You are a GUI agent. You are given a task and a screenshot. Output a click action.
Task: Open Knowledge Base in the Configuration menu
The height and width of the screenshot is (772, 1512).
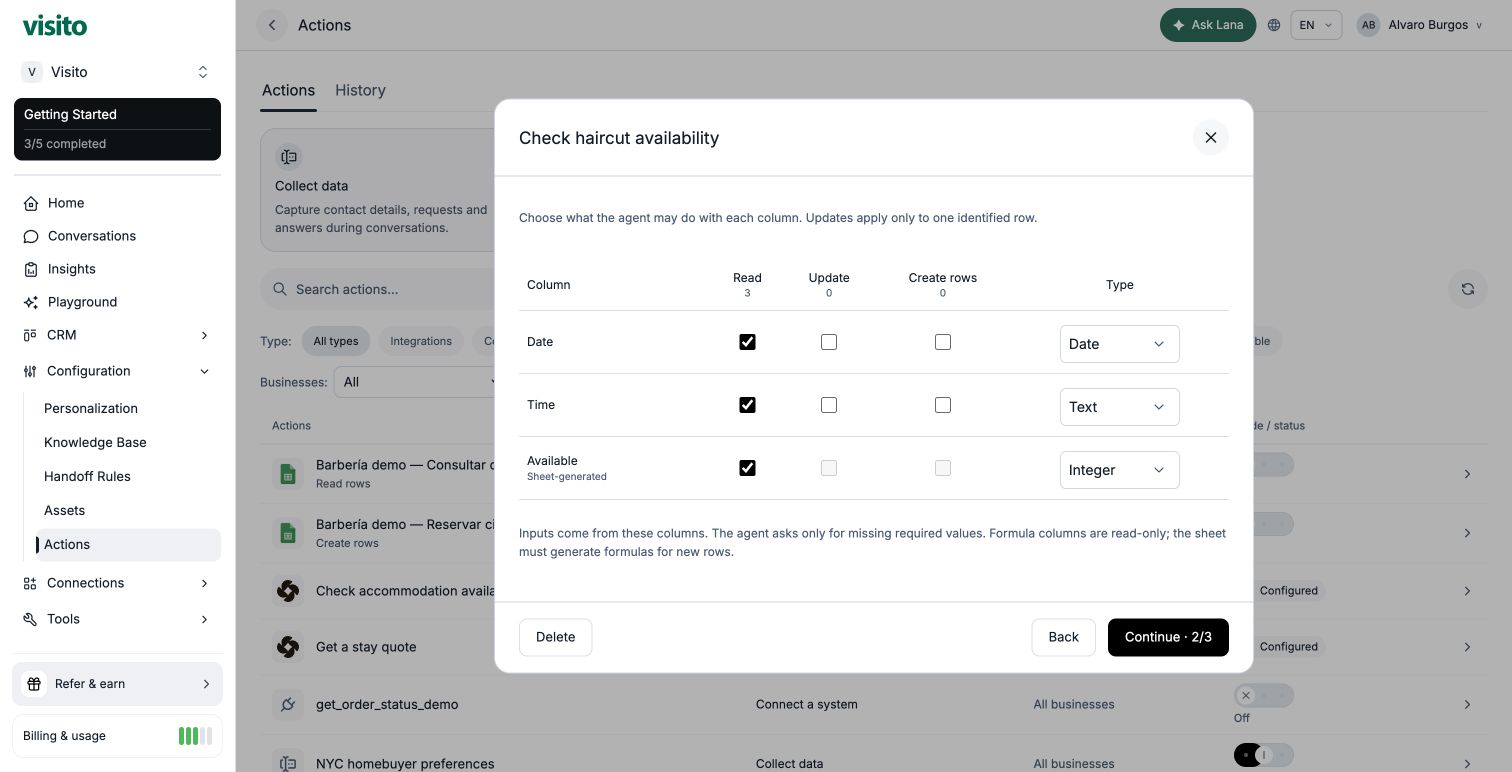[x=95, y=442]
